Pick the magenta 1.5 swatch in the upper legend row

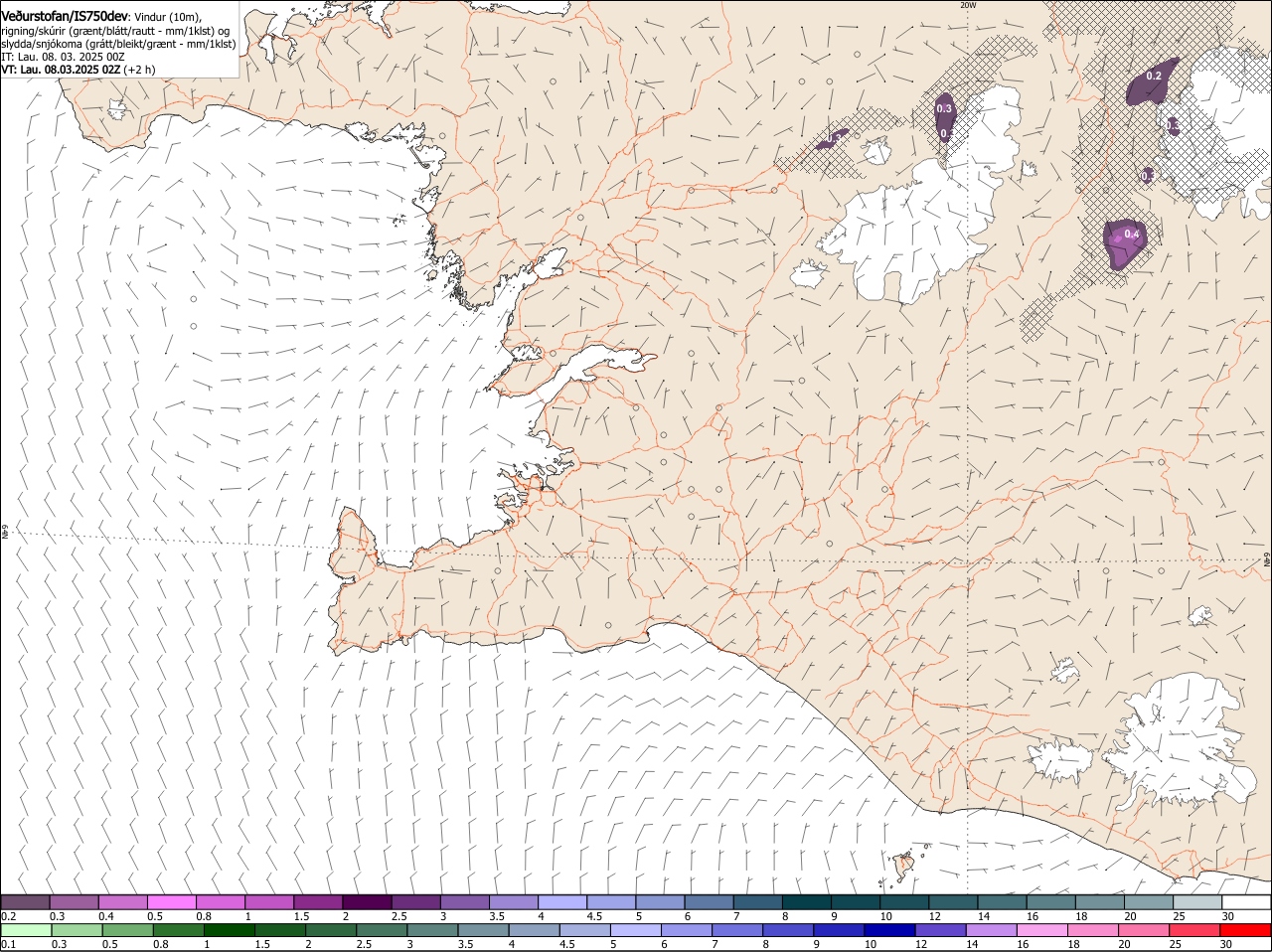(x=318, y=901)
